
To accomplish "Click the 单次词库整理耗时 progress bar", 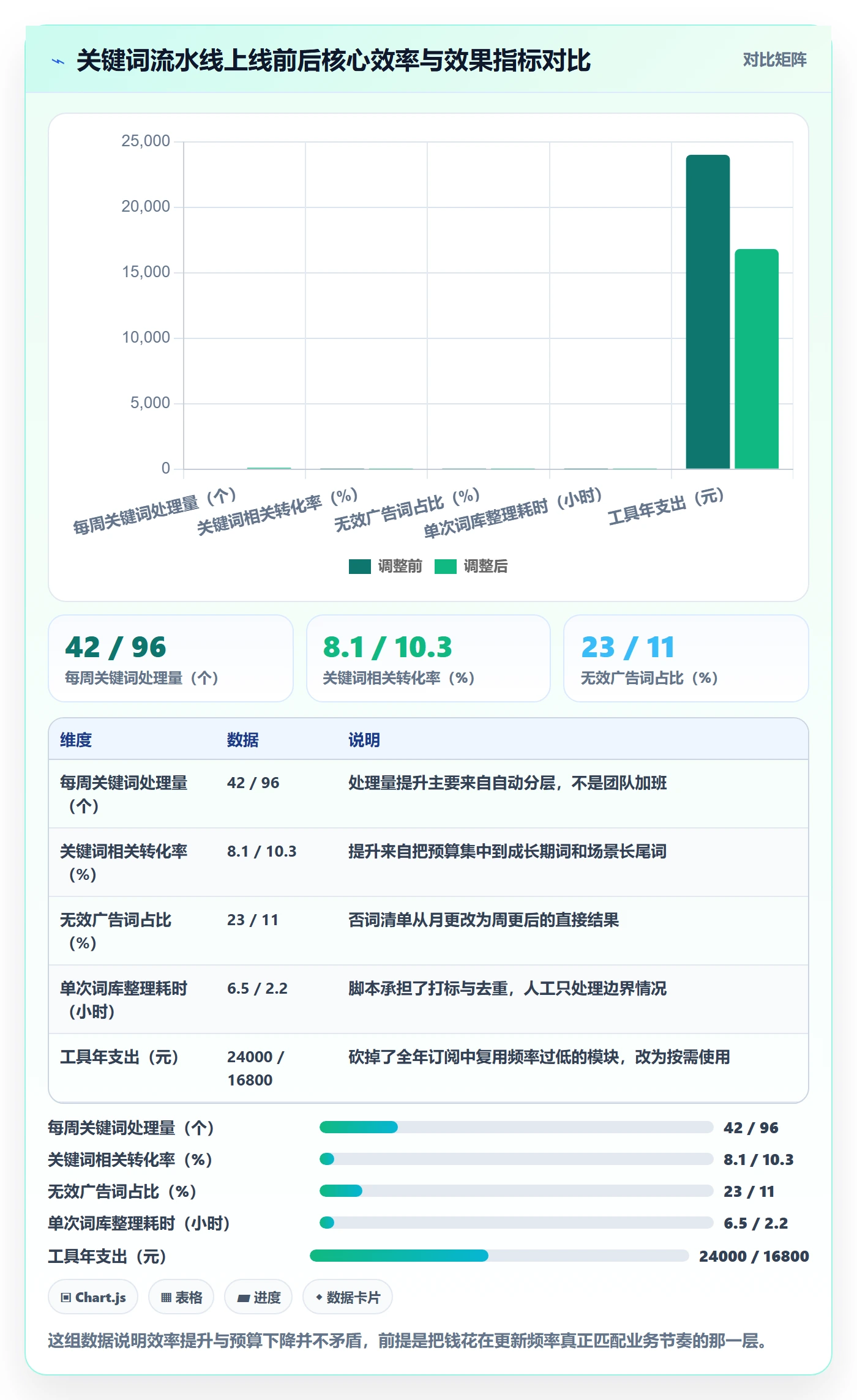I will point(516,1223).
